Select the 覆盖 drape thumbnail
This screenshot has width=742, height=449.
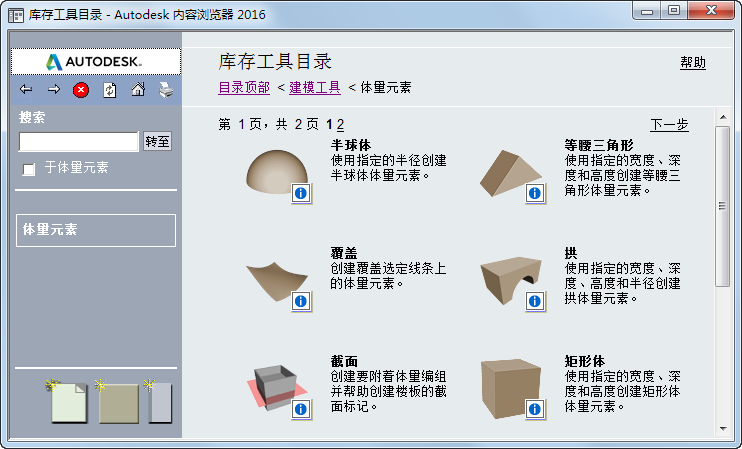click(276, 281)
